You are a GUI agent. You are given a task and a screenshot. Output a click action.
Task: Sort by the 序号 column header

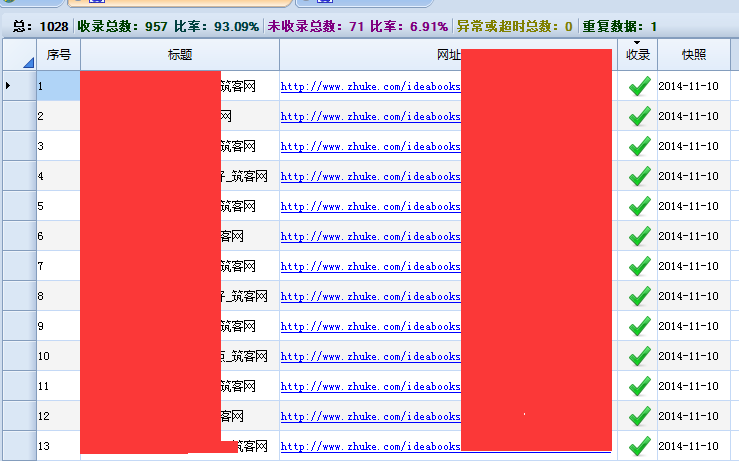tap(57, 56)
